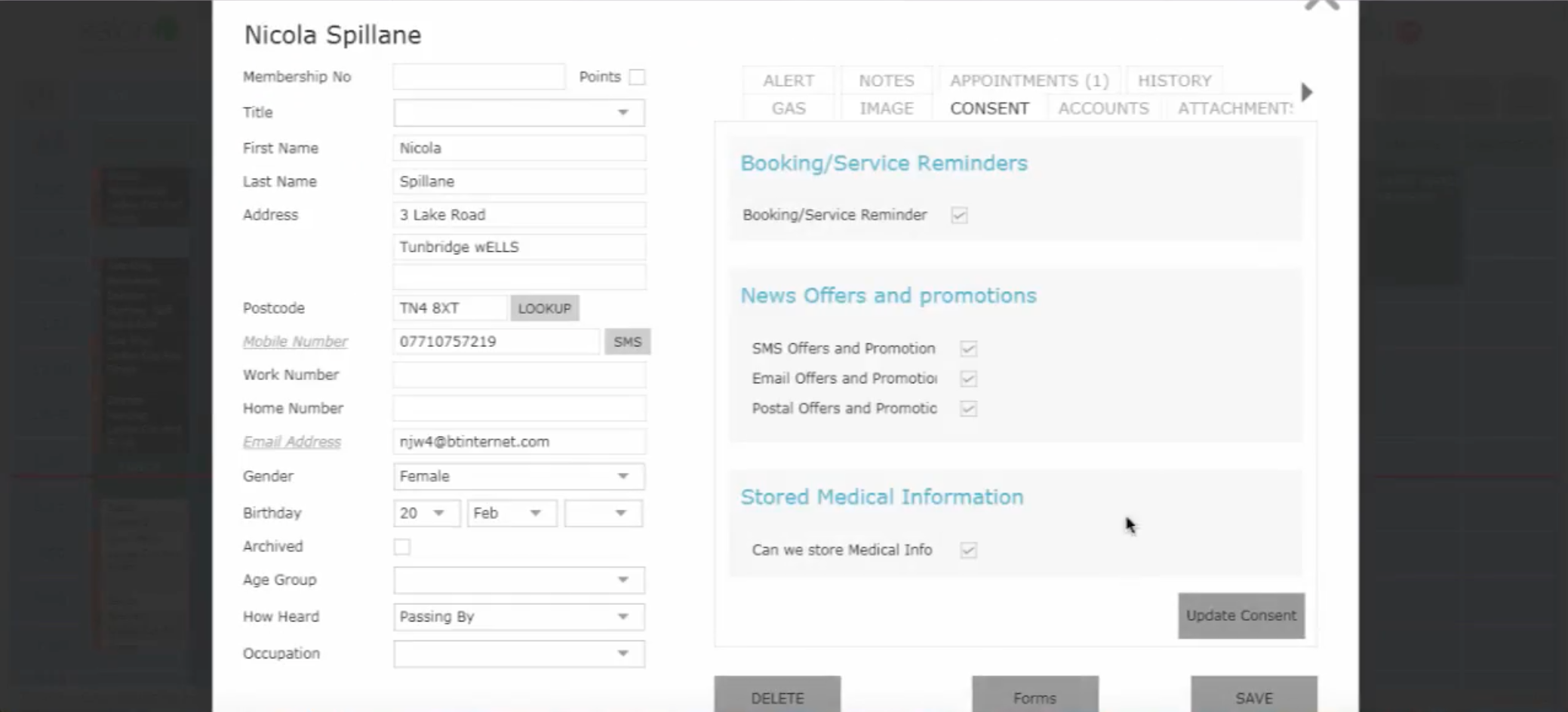1568x712 pixels.
Task: Select the Accounts tab
Action: point(1103,109)
